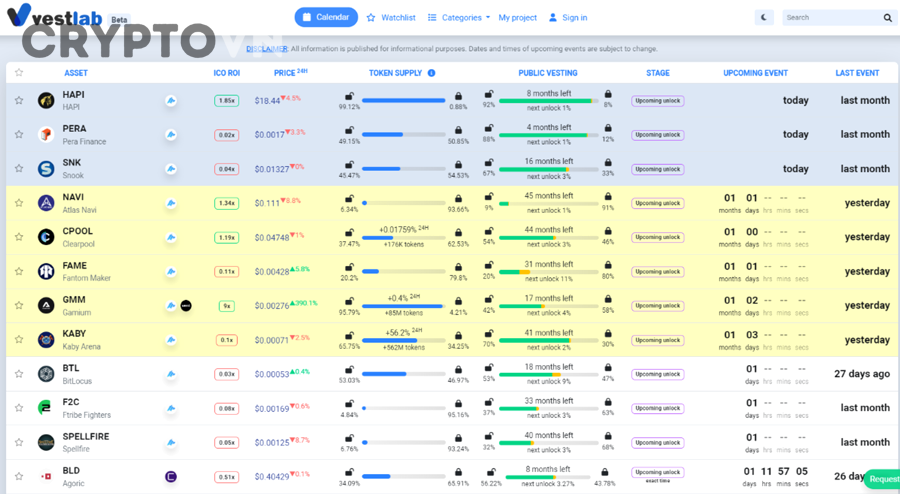
Task: Click the Token Supply info icon
Action: point(432,73)
